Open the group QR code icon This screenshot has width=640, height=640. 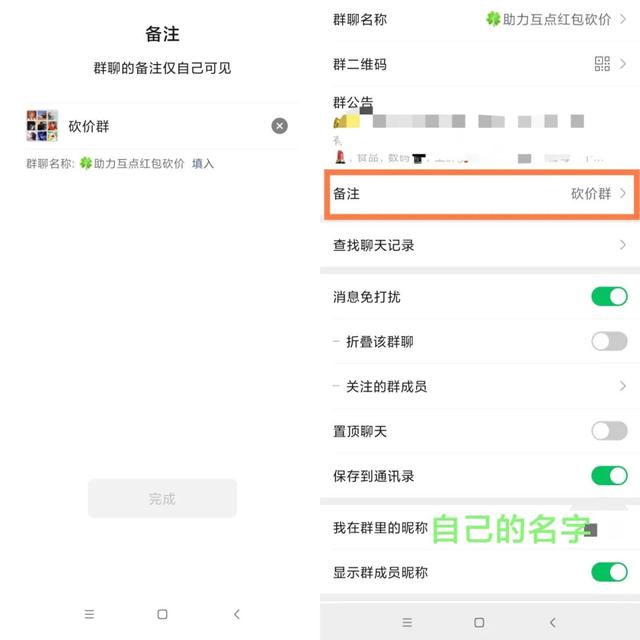602,64
